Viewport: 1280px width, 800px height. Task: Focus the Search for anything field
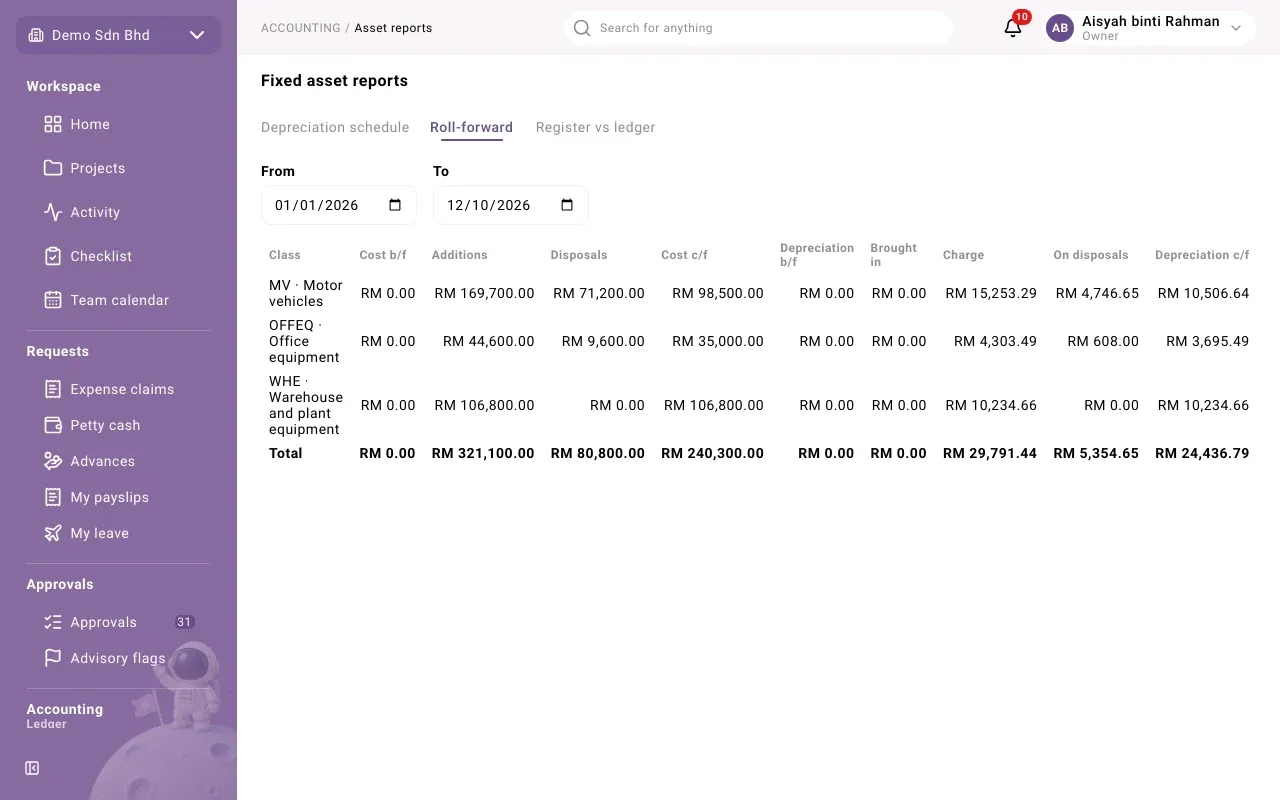pyautogui.click(x=758, y=28)
